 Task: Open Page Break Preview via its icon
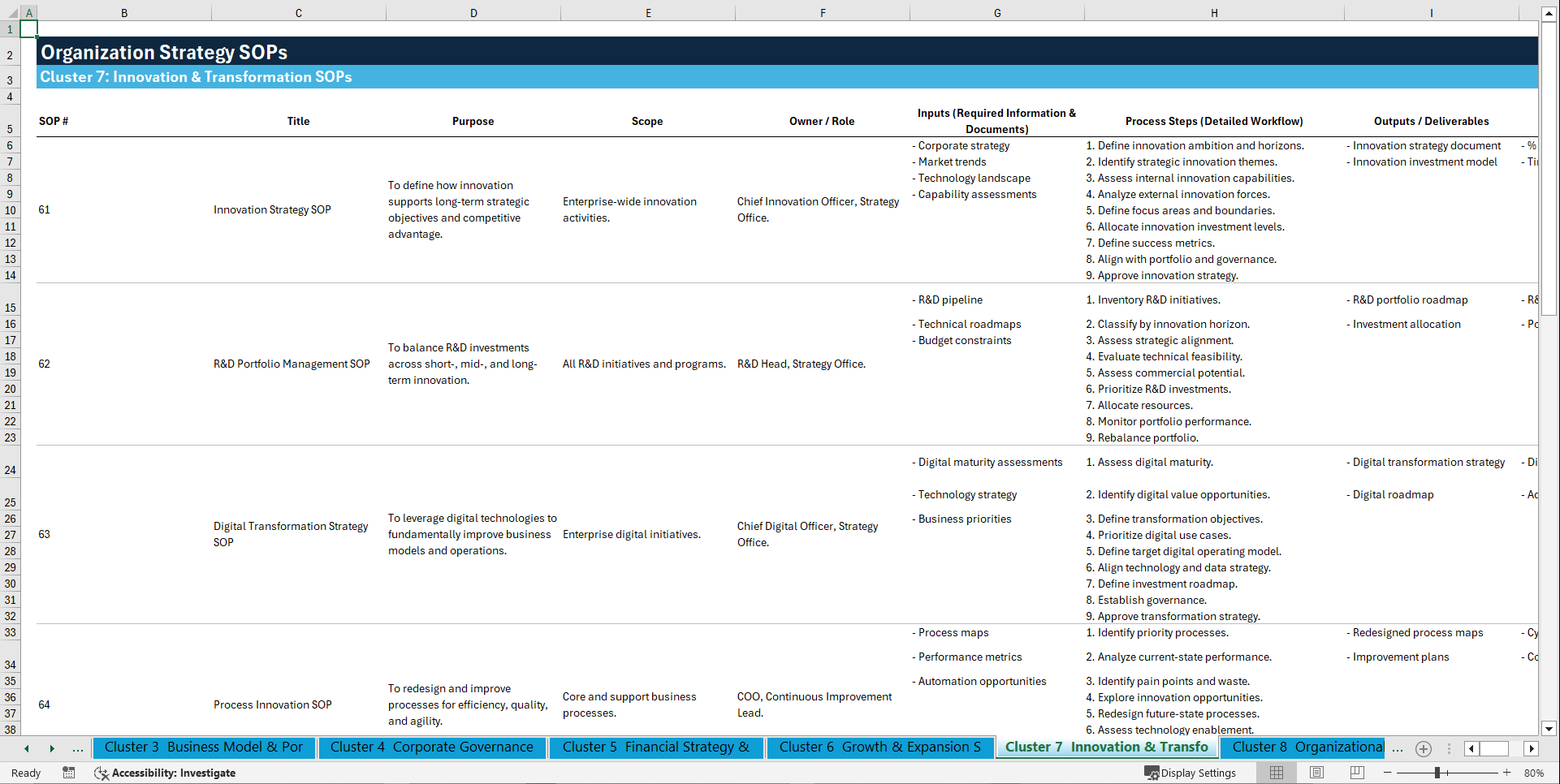pos(1356,773)
